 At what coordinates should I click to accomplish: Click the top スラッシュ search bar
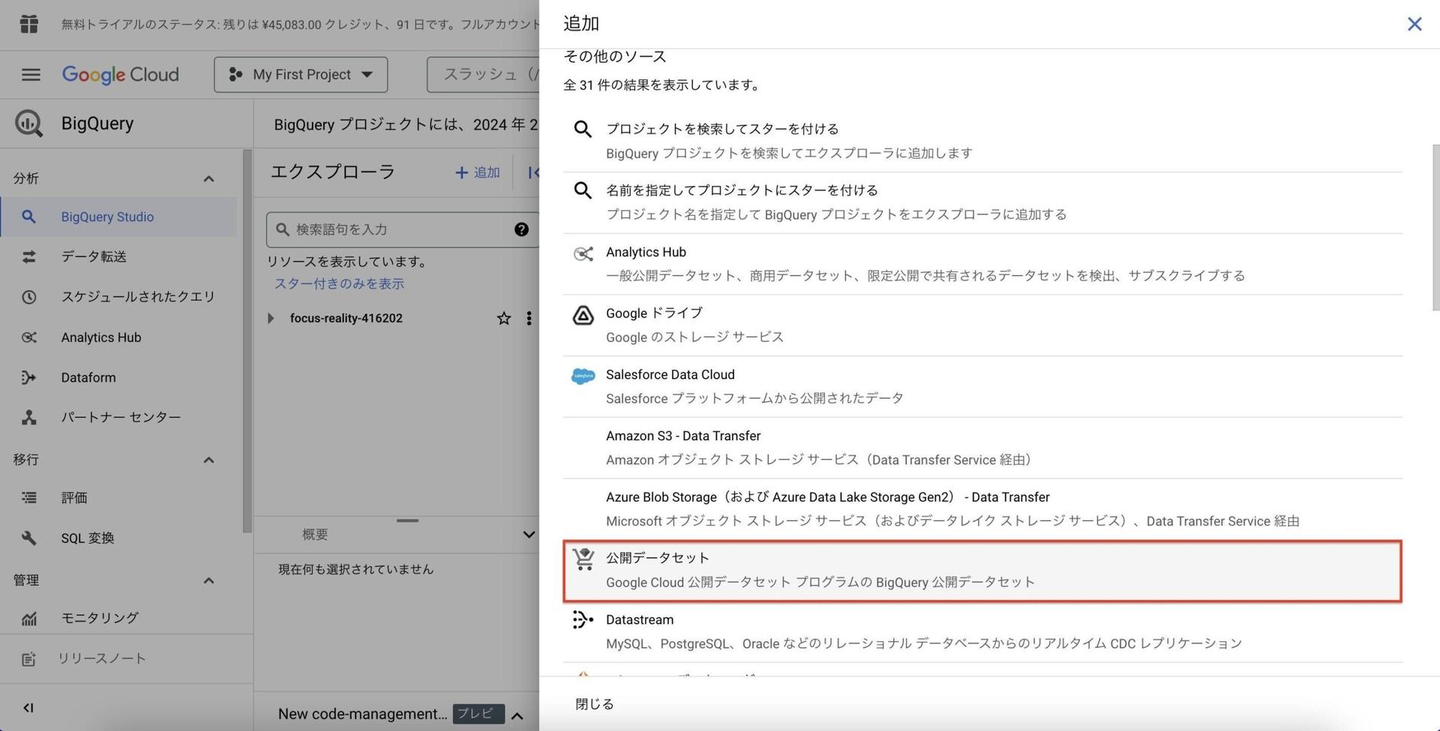point(484,74)
